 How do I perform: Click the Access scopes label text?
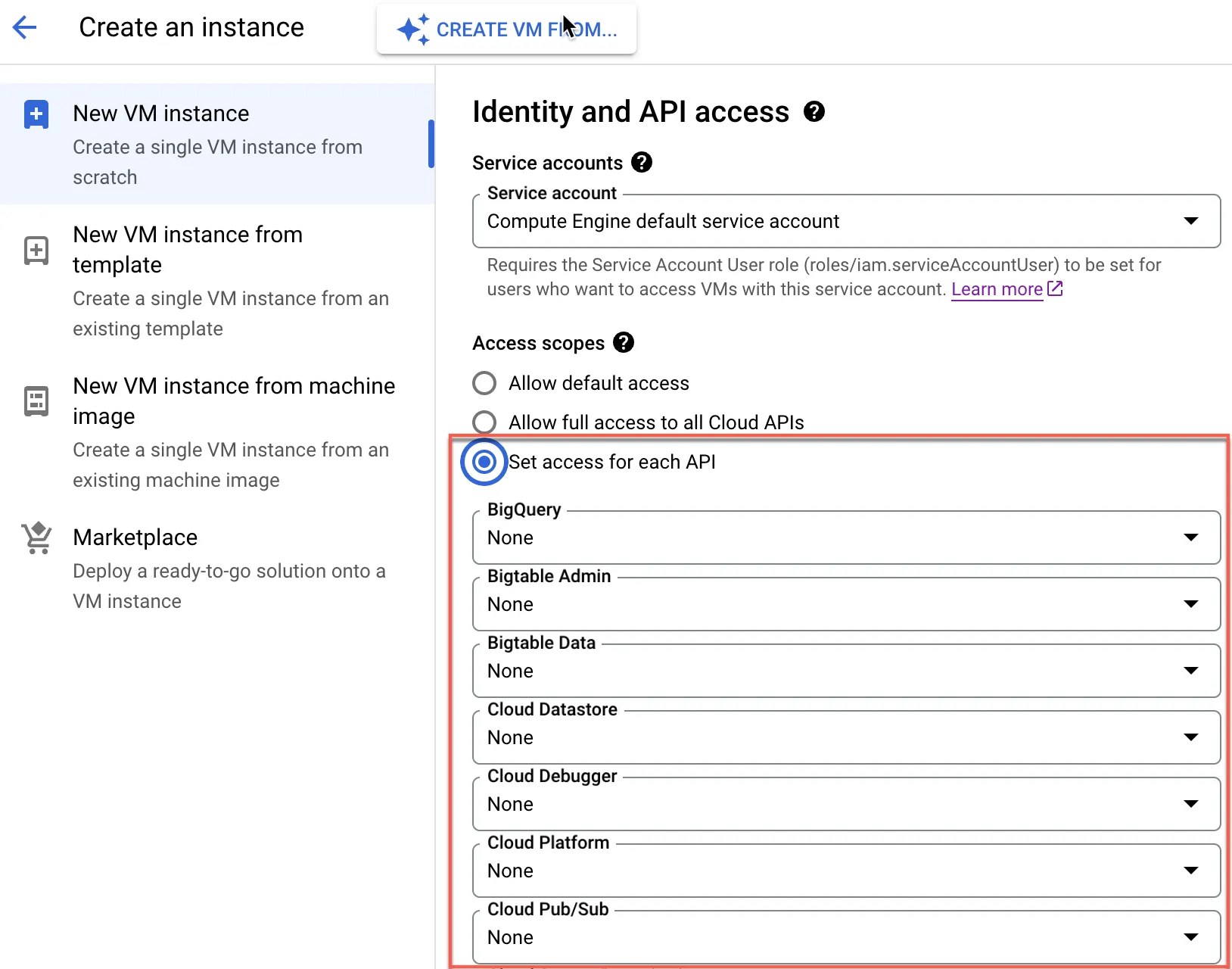point(538,343)
